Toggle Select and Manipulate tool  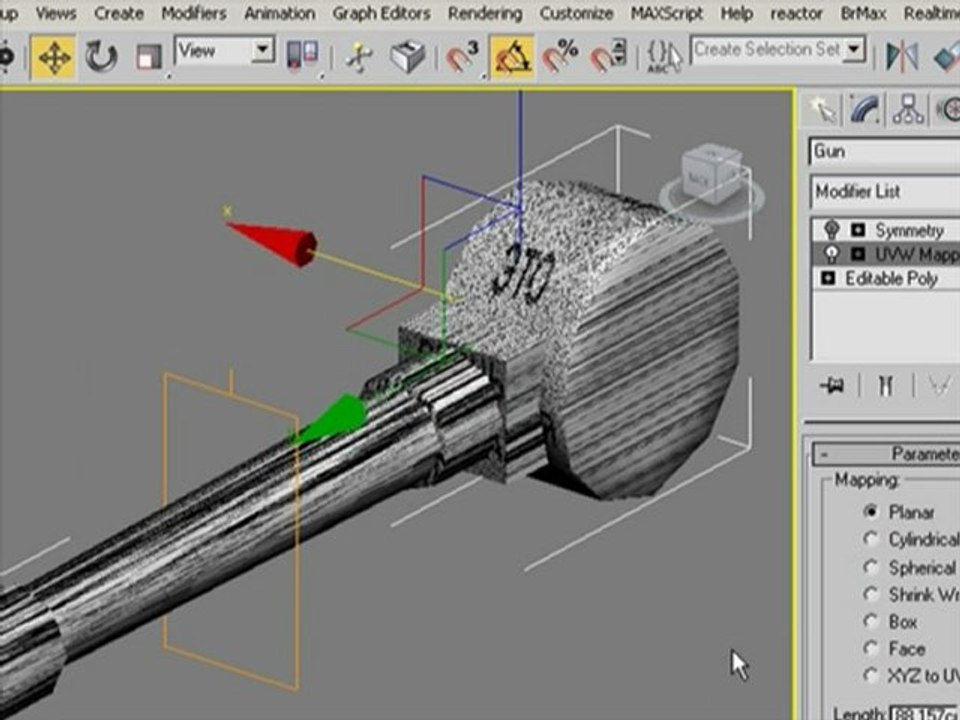point(359,58)
